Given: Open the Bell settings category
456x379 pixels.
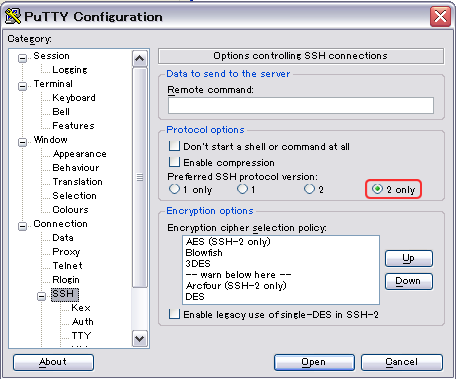Looking at the screenshot, I should [61, 112].
